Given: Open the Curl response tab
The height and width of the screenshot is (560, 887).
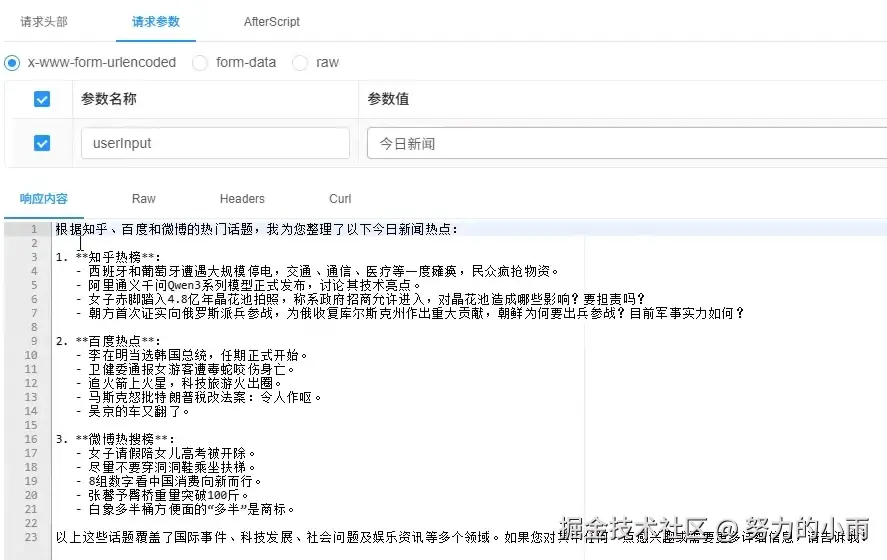Looking at the screenshot, I should tap(340, 199).
